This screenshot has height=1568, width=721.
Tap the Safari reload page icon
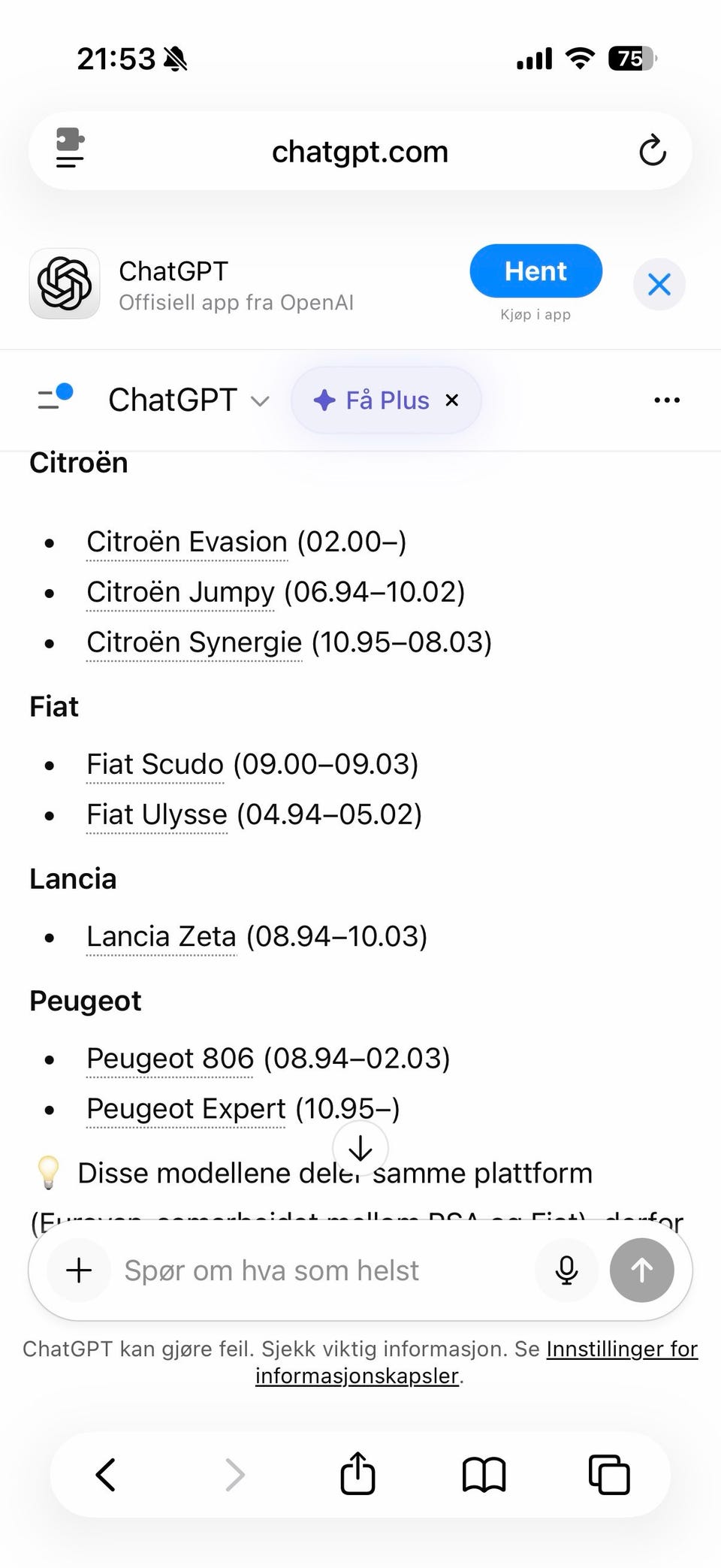pos(652,150)
